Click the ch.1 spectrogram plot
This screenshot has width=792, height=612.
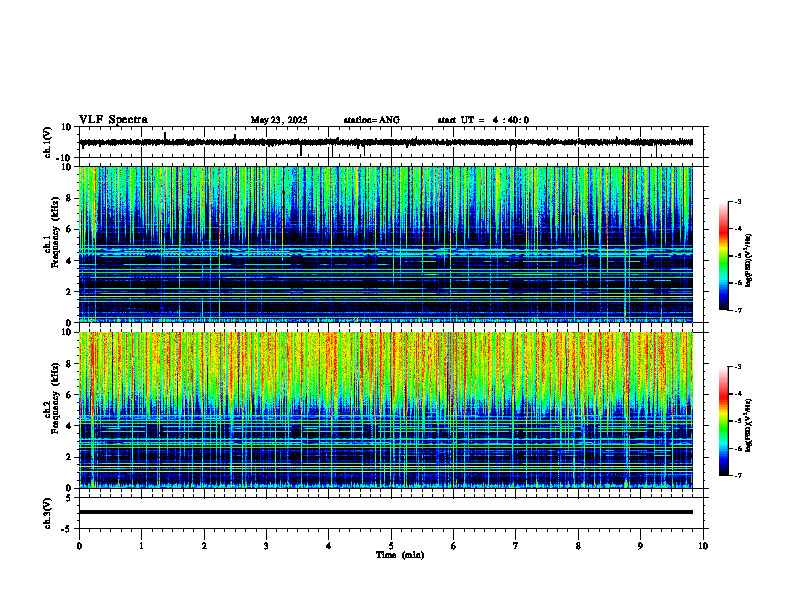(x=386, y=244)
